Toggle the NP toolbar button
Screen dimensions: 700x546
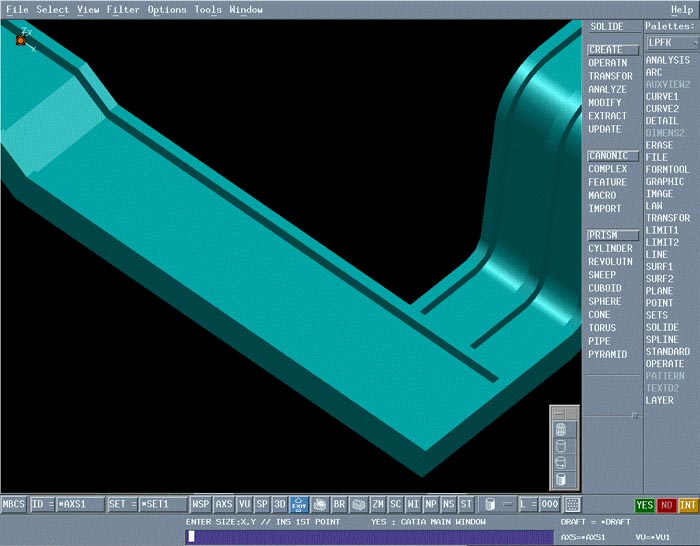(x=431, y=505)
